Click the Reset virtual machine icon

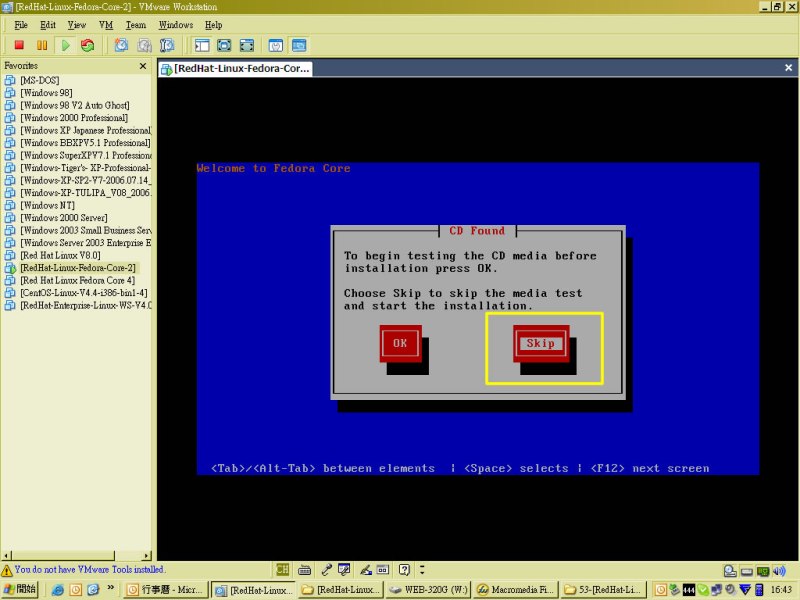(88, 45)
